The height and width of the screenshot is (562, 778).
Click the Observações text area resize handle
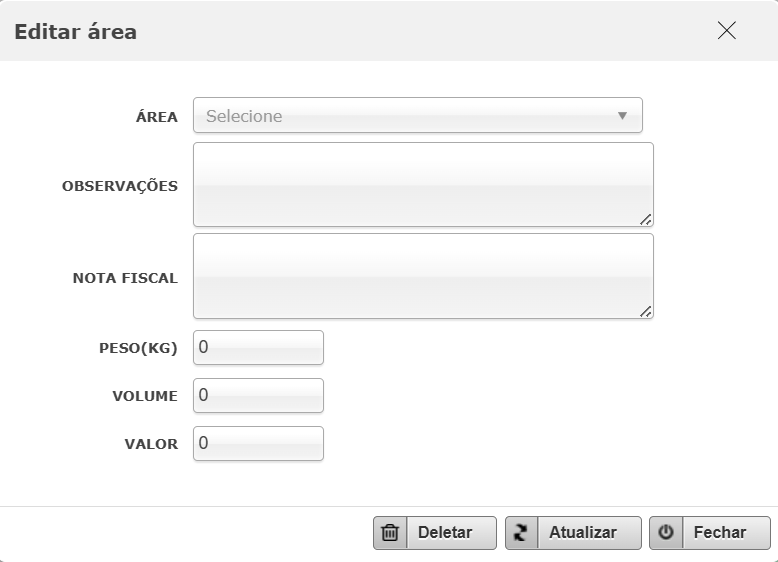coord(646,220)
